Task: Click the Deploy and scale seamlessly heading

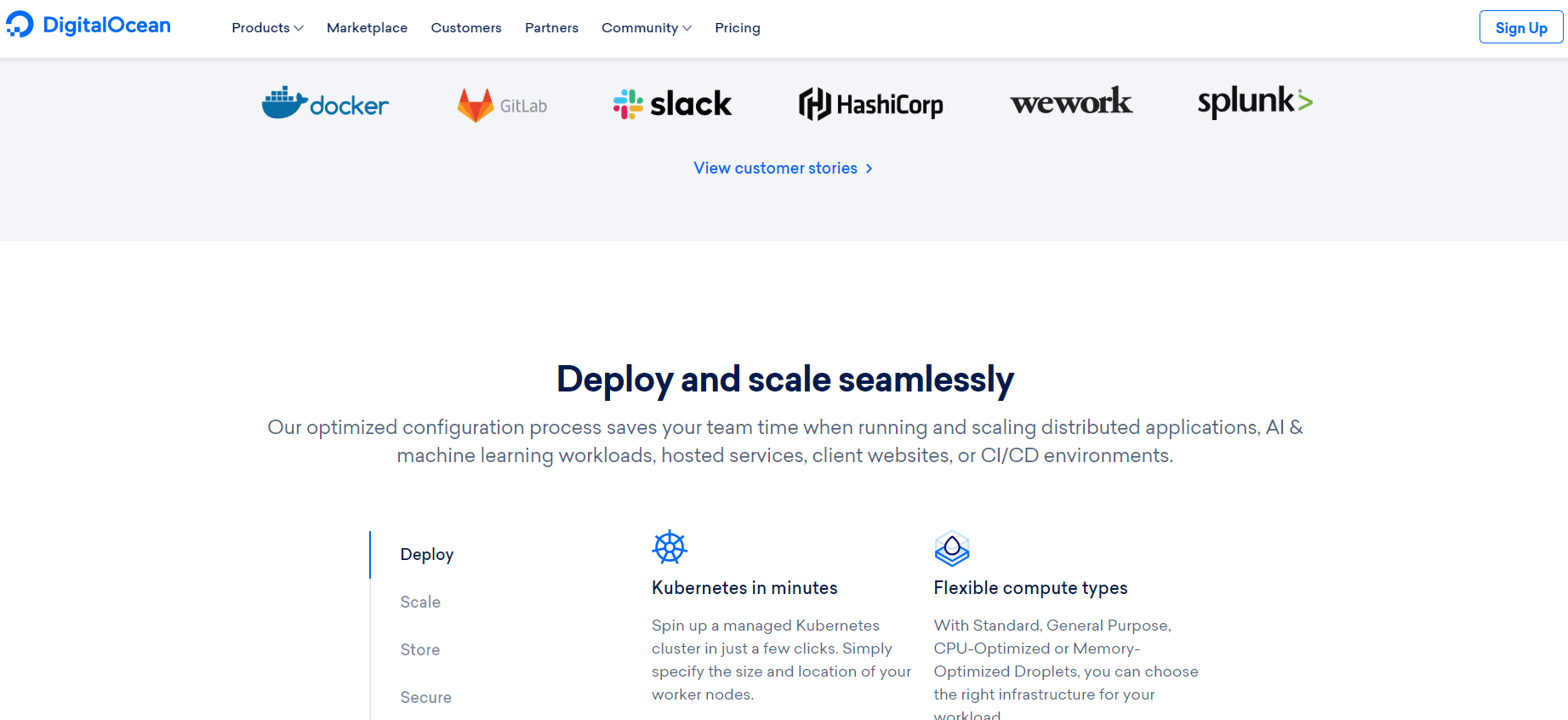Action: 784,380
